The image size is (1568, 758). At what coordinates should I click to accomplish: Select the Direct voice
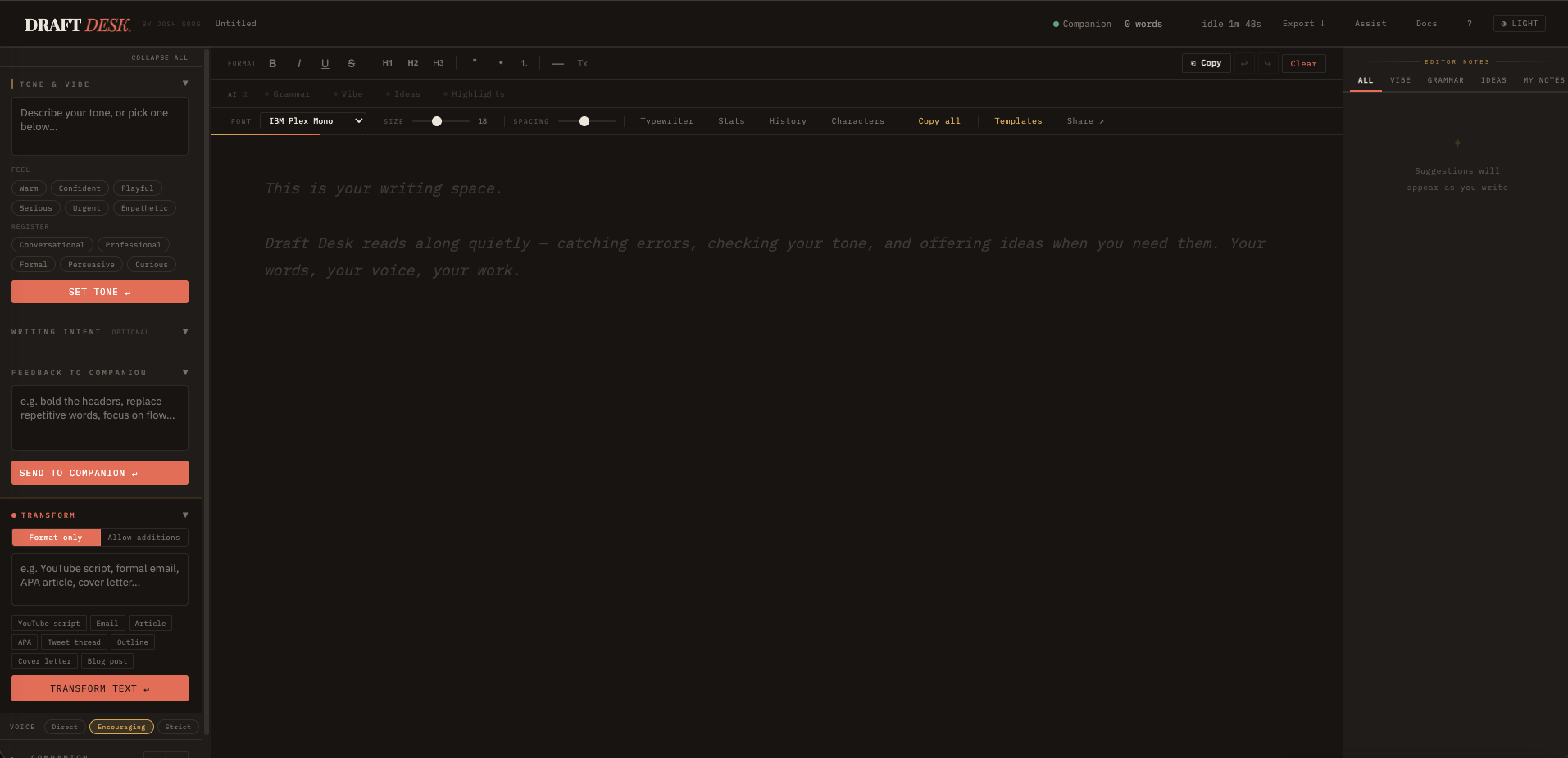[65, 727]
